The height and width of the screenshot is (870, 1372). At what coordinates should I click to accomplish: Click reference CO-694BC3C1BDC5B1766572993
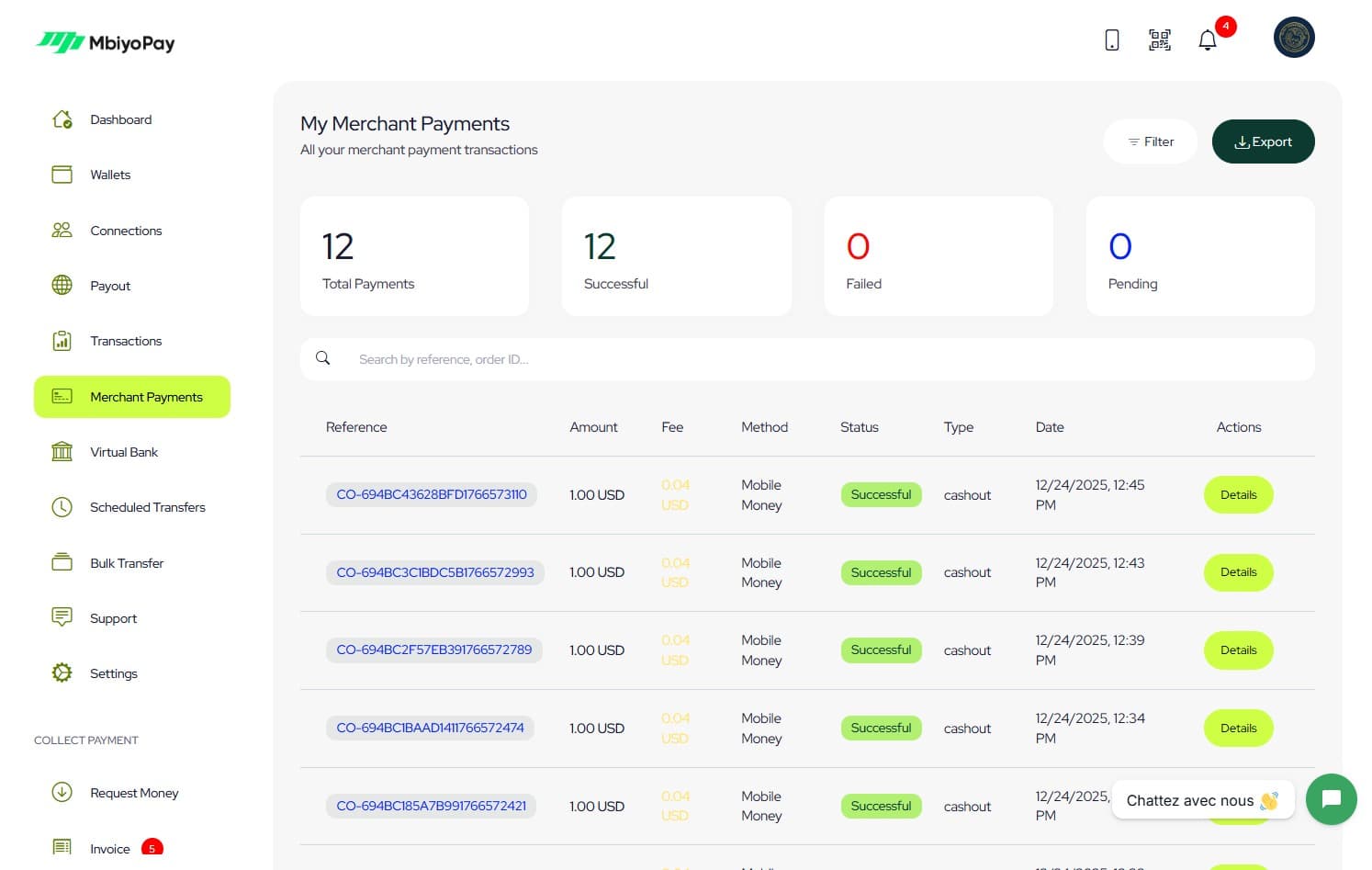tap(435, 572)
